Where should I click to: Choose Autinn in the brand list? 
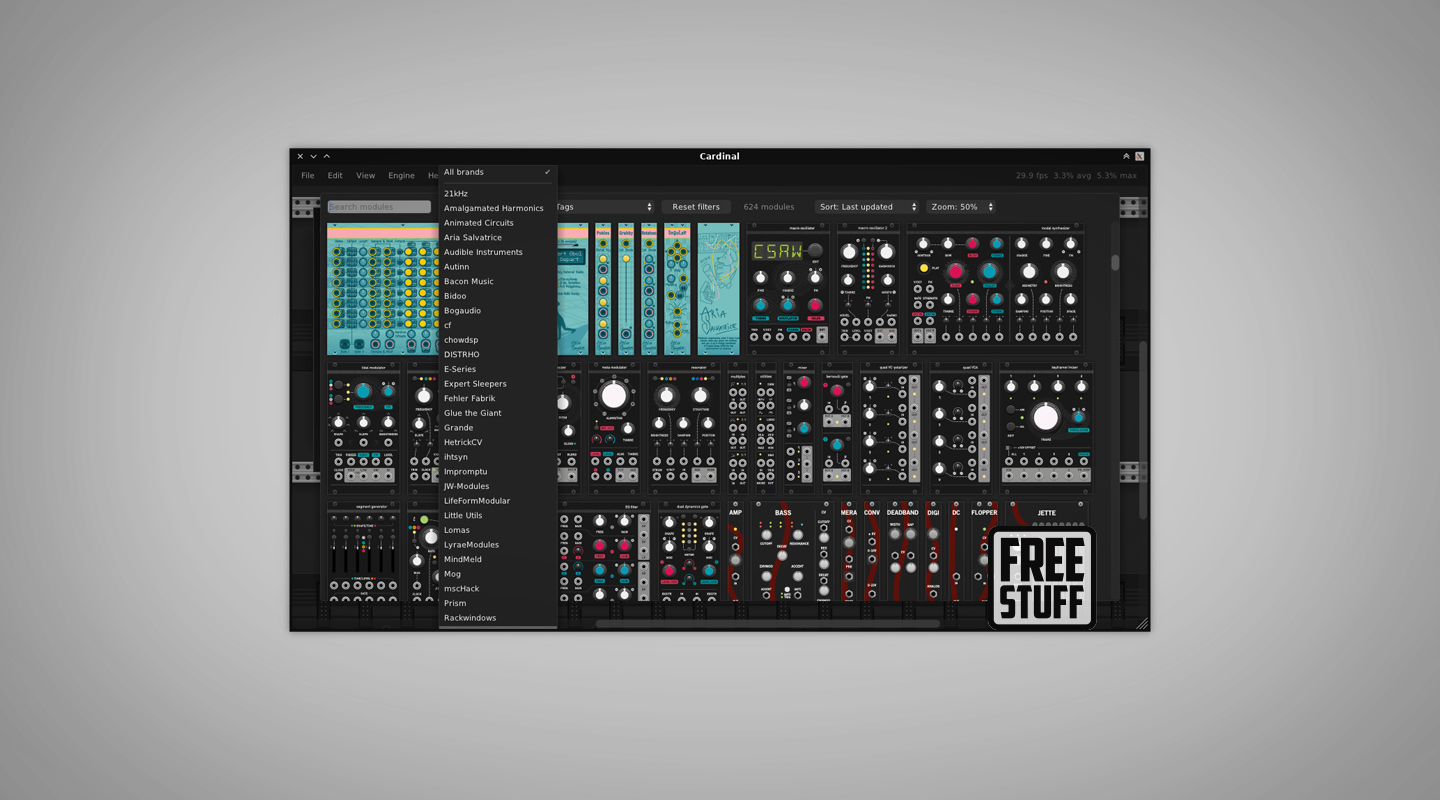point(498,267)
